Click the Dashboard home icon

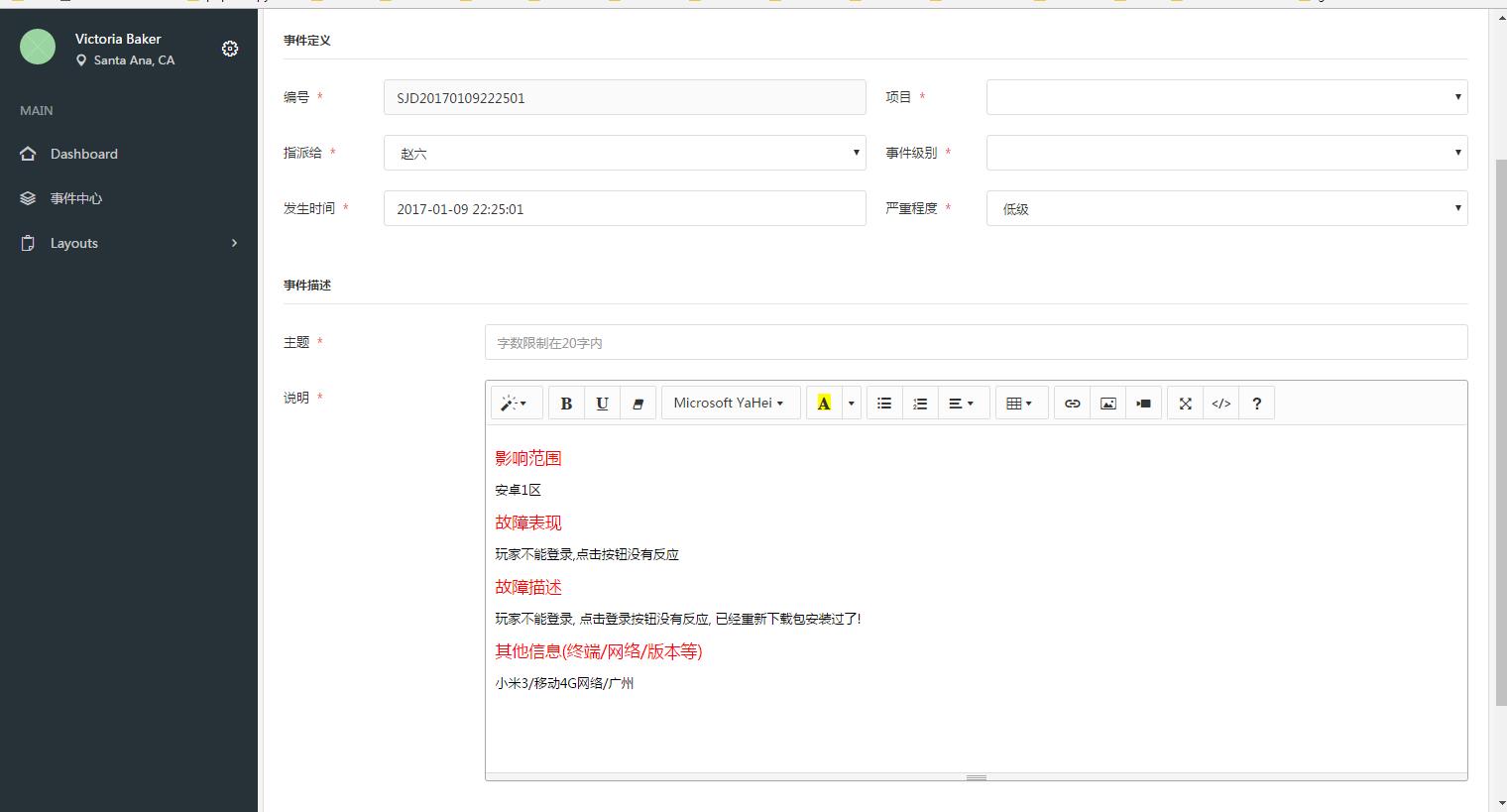pyautogui.click(x=28, y=154)
